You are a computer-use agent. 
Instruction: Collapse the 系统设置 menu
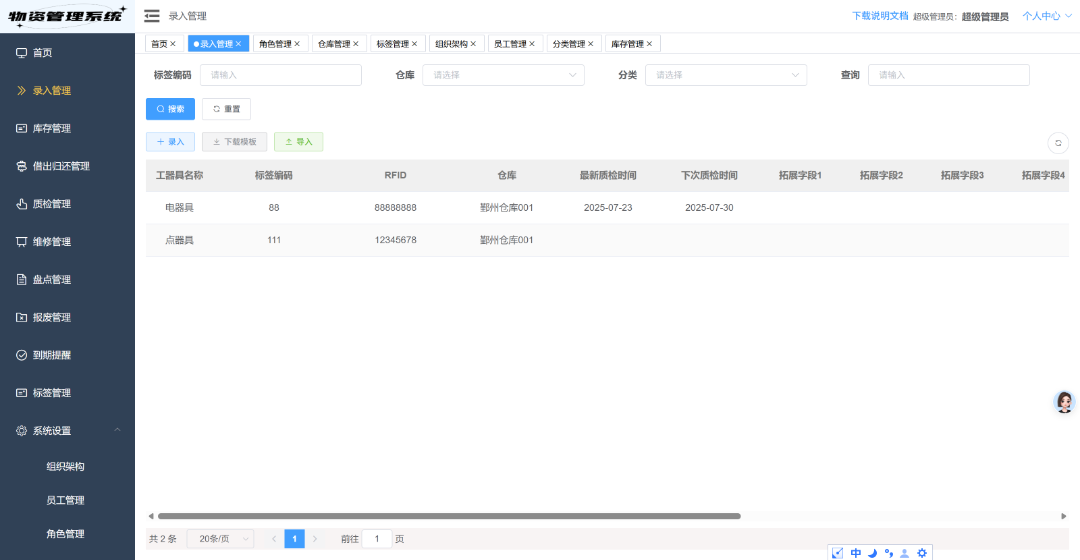pyautogui.click(x=67, y=431)
